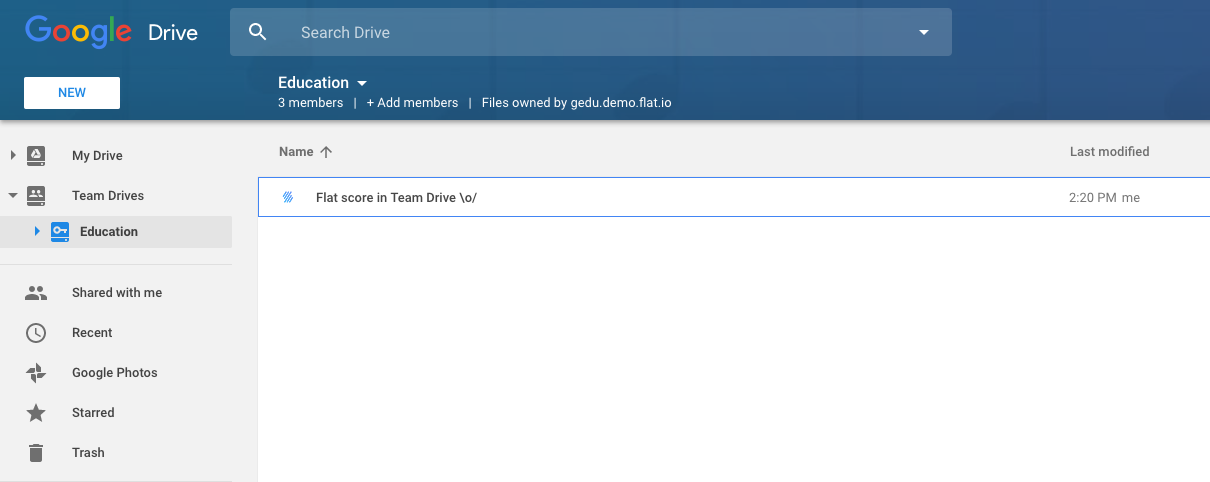The height and width of the screenshot is (482, 1210).
Task: Click the NEW button
Action: [x=72, y=93]
